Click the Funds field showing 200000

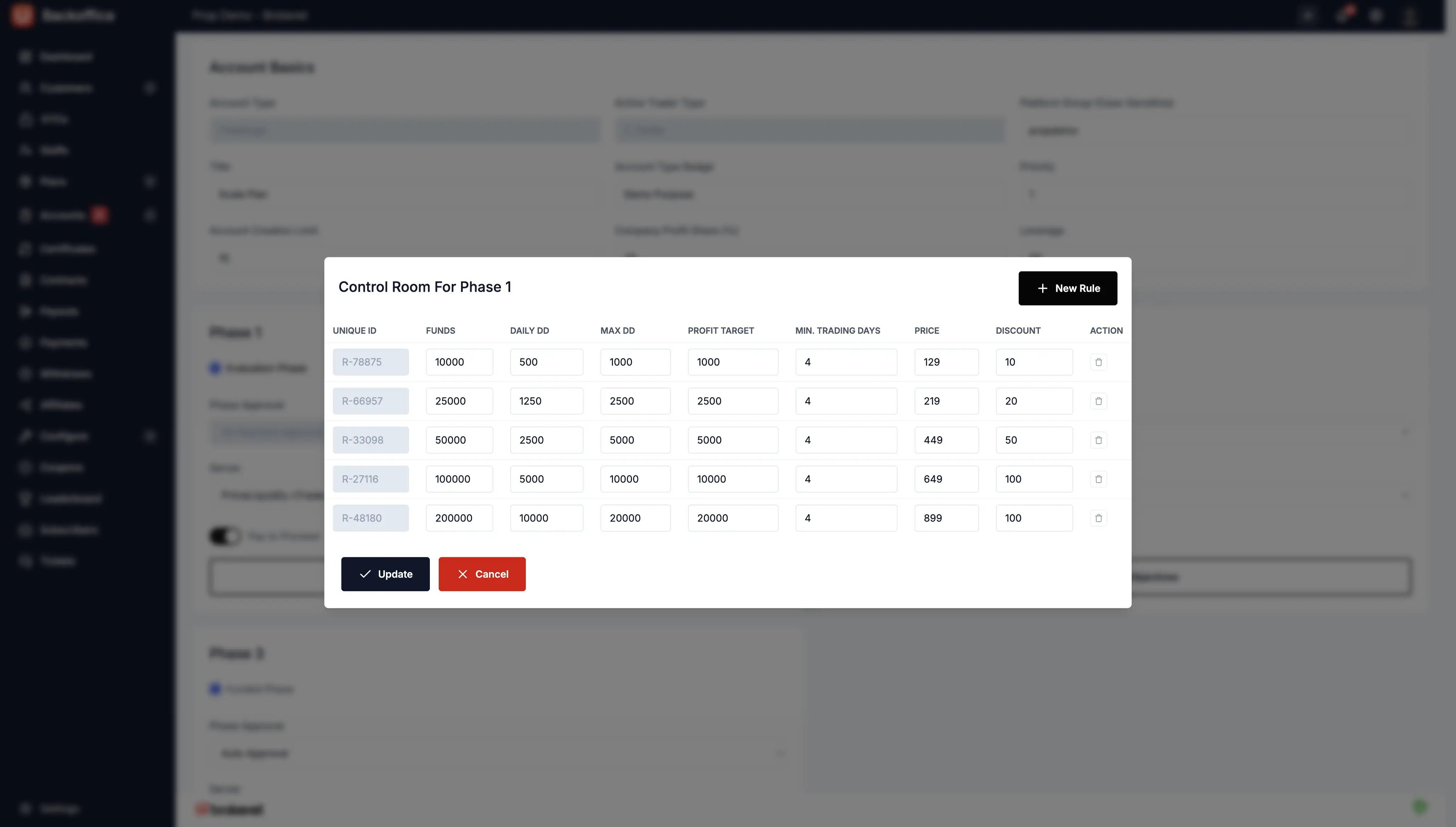[459, 518]
